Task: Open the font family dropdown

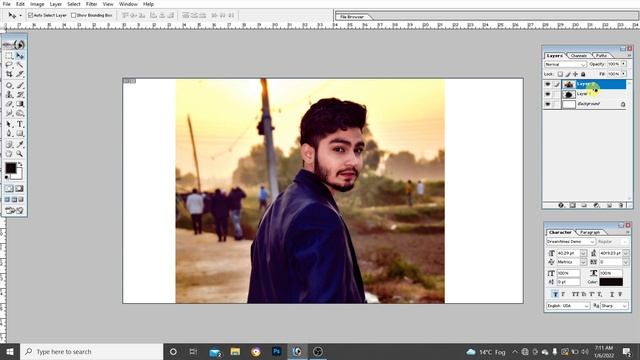Action: coord(571,242)
